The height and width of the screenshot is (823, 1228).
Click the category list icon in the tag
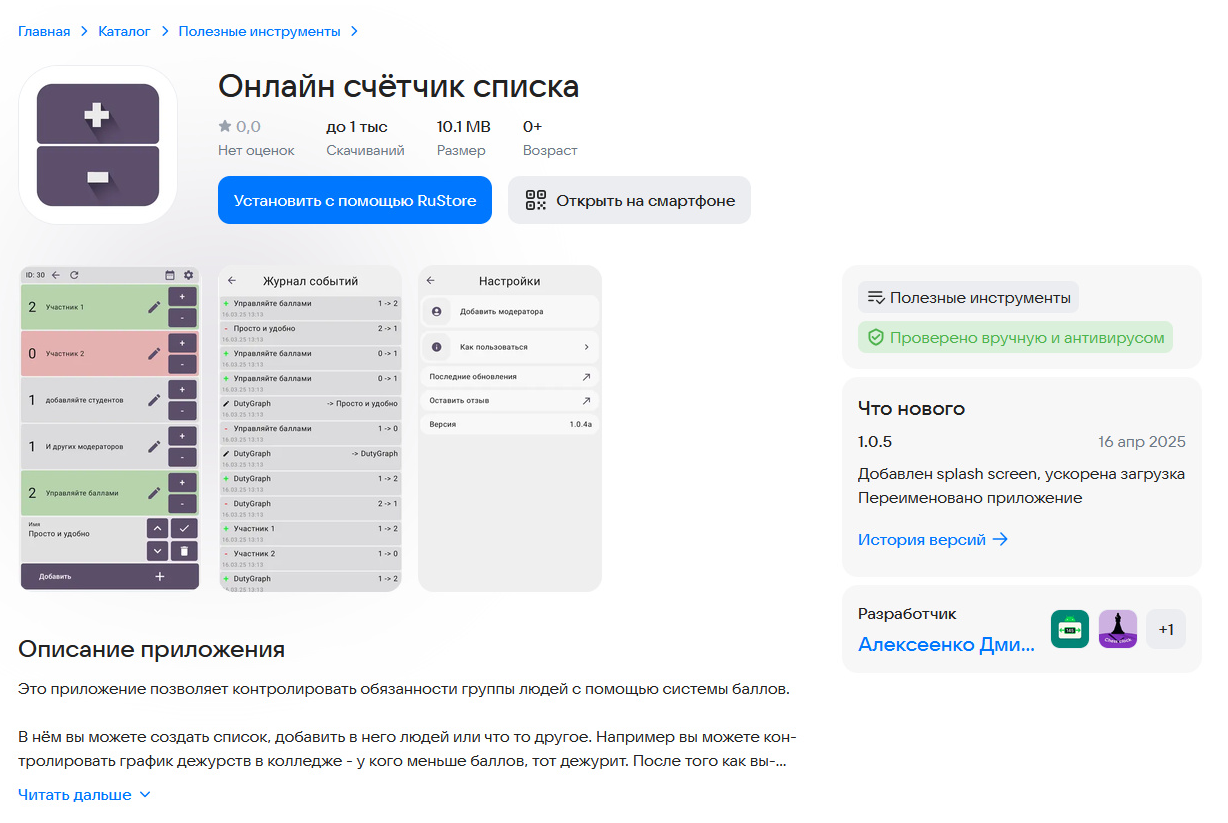click(876, 297)
